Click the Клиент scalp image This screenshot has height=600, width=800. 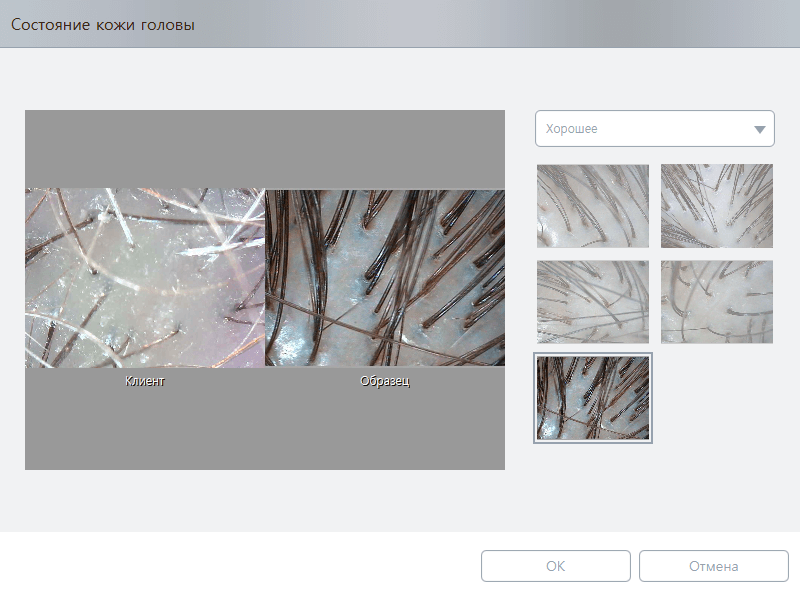tap(145, 278)
